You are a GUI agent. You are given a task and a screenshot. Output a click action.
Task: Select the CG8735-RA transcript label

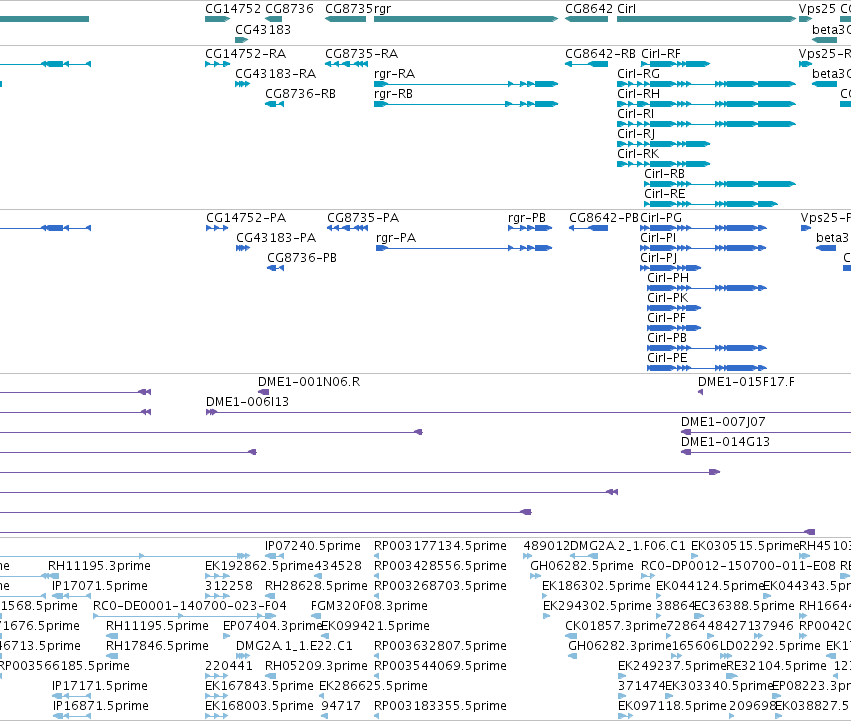(361, 54)
